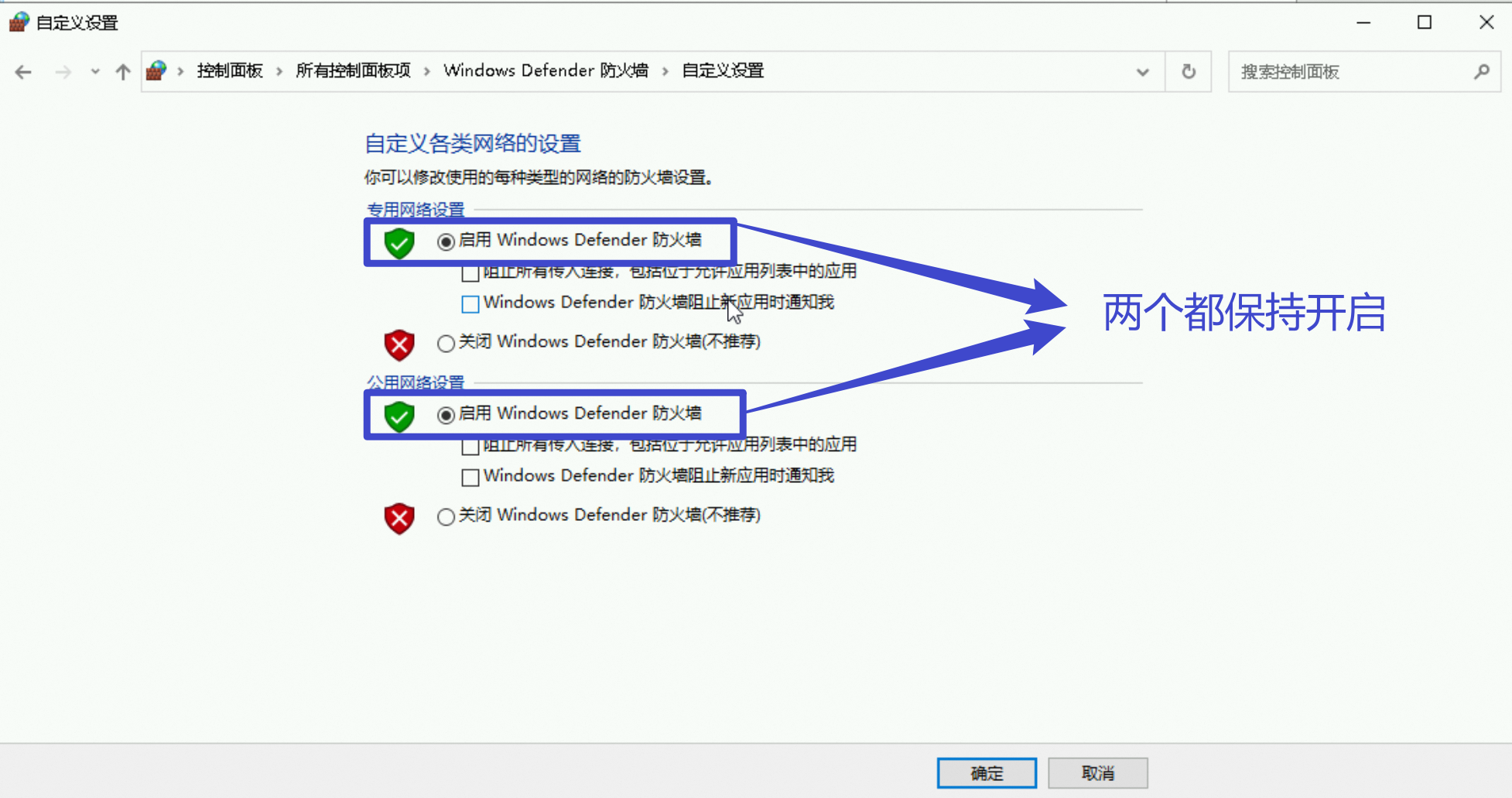Click the firewall icon in the address bar
Viewport: 1512px width, 798px height.
156,71
